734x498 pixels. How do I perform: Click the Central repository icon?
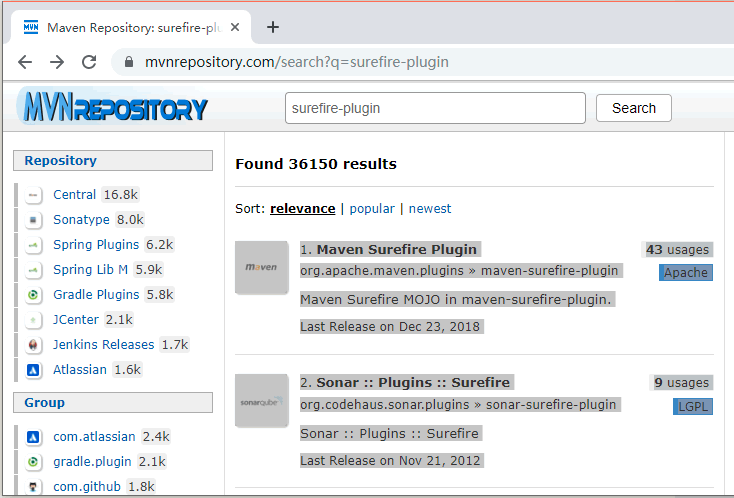[34, 195]
